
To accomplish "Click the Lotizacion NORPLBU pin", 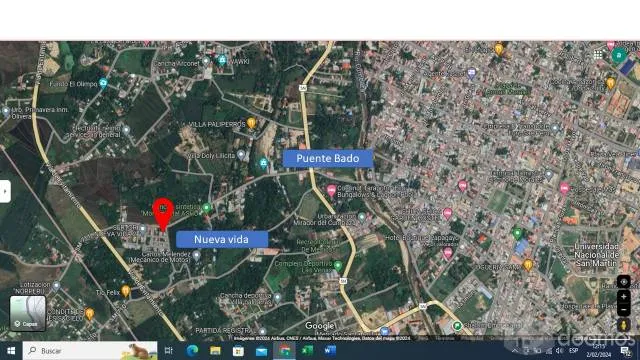I will 56,286.
